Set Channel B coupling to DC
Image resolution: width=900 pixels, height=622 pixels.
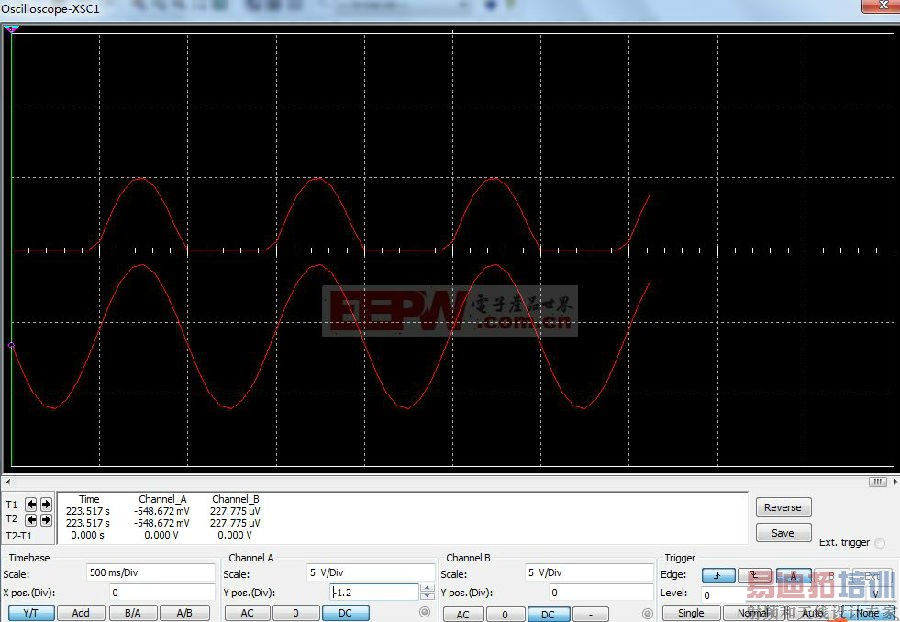(548, 614)
